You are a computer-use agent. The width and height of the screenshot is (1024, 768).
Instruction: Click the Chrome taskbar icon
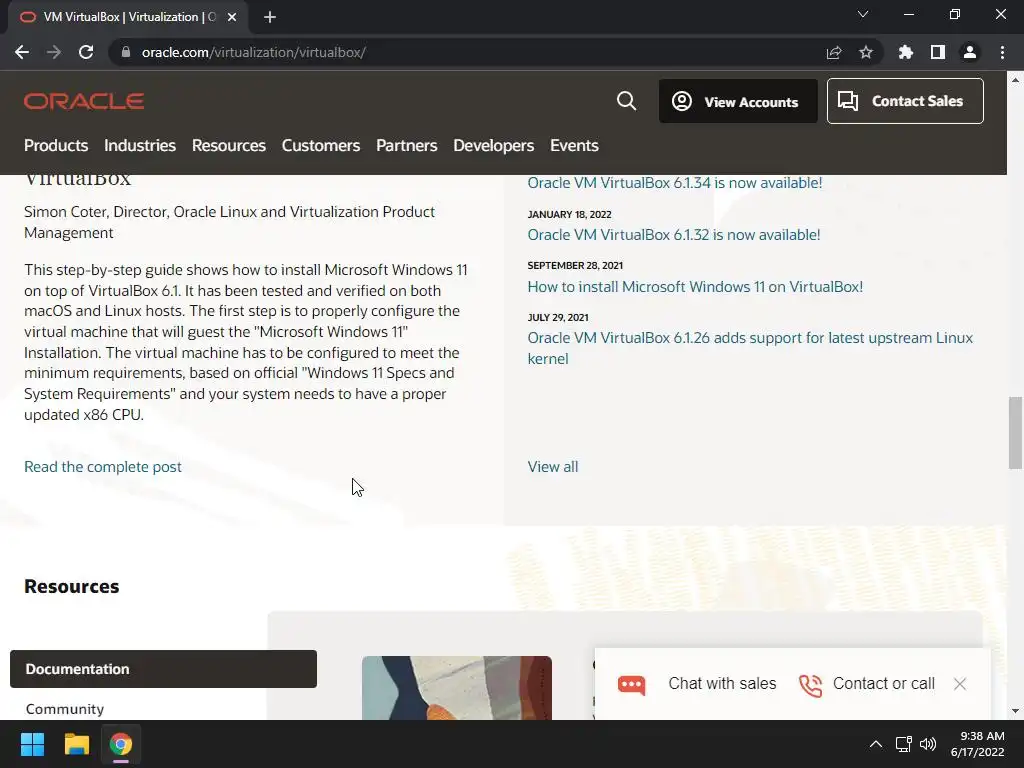(121, 744)
